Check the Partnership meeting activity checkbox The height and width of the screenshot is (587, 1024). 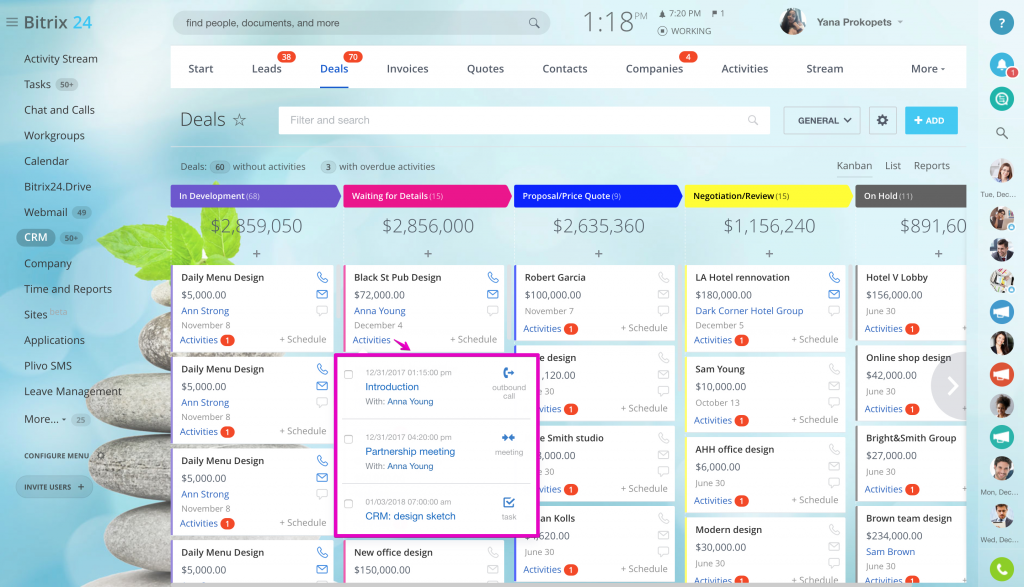tap(348, 439)
